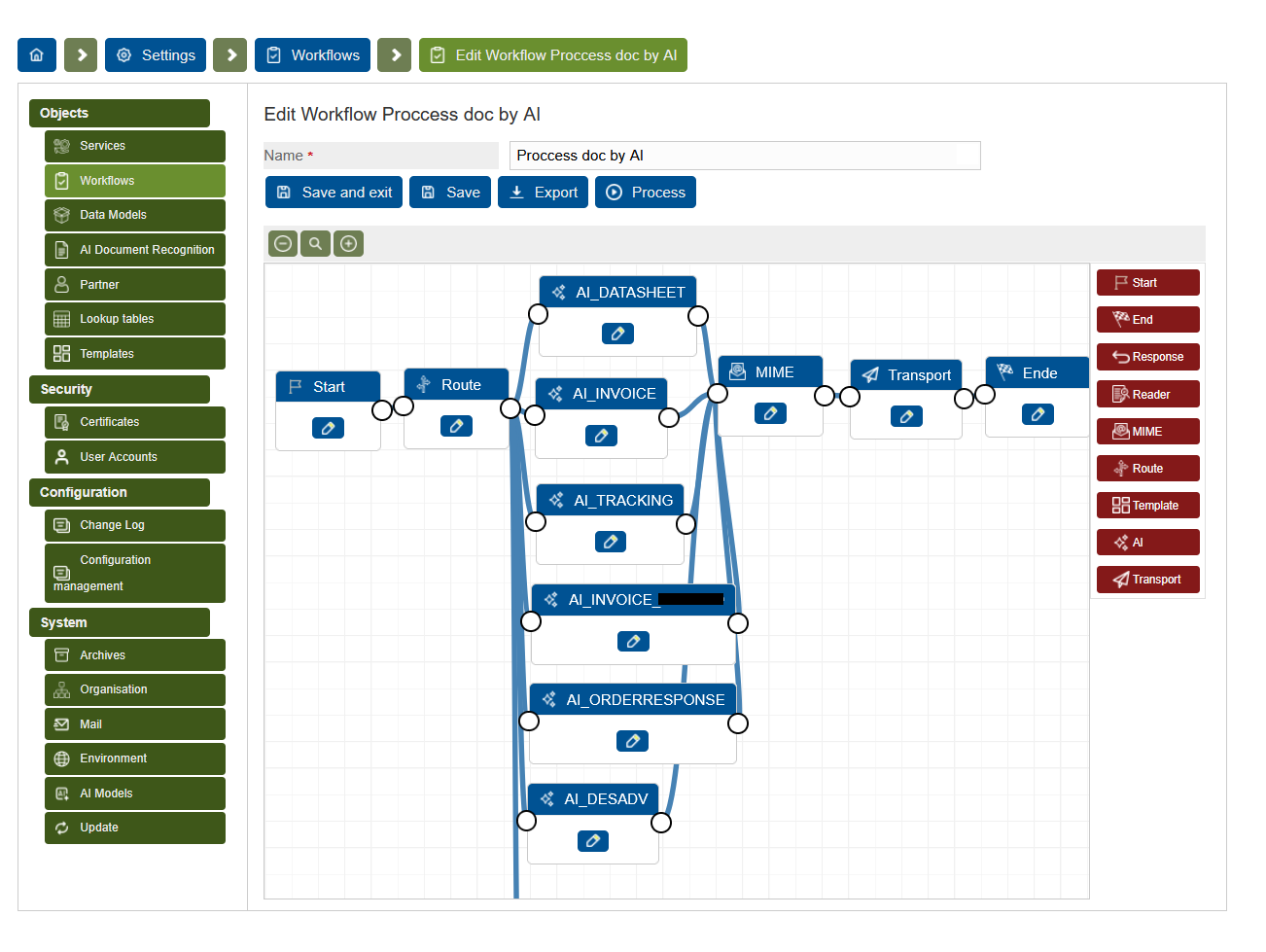Viewport: 1266px width, 952px height.
Task: Edit the AI_TRACKING node via pencil
Action: pos(610,542)
